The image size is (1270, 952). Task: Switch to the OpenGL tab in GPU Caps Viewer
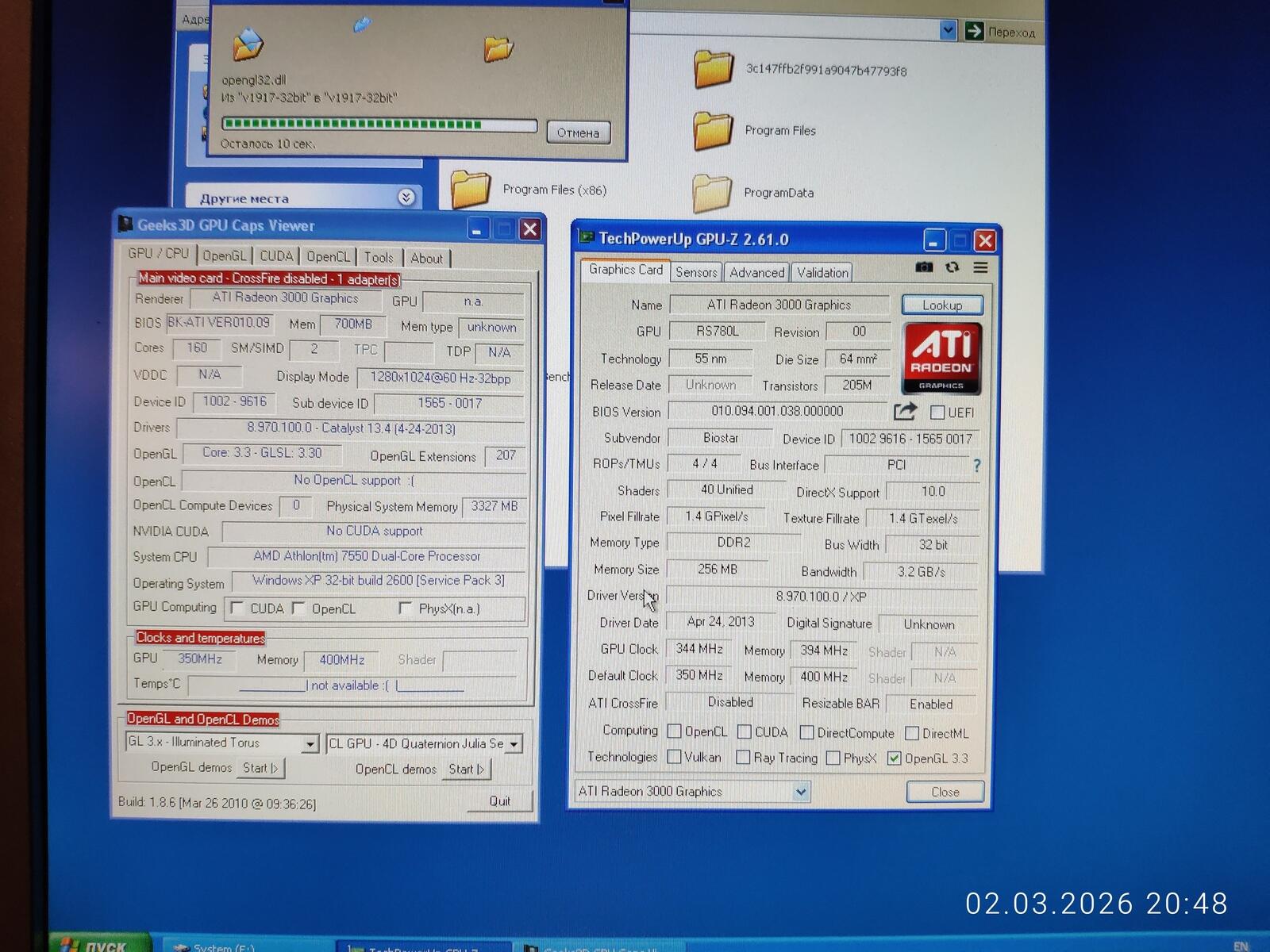225,255
